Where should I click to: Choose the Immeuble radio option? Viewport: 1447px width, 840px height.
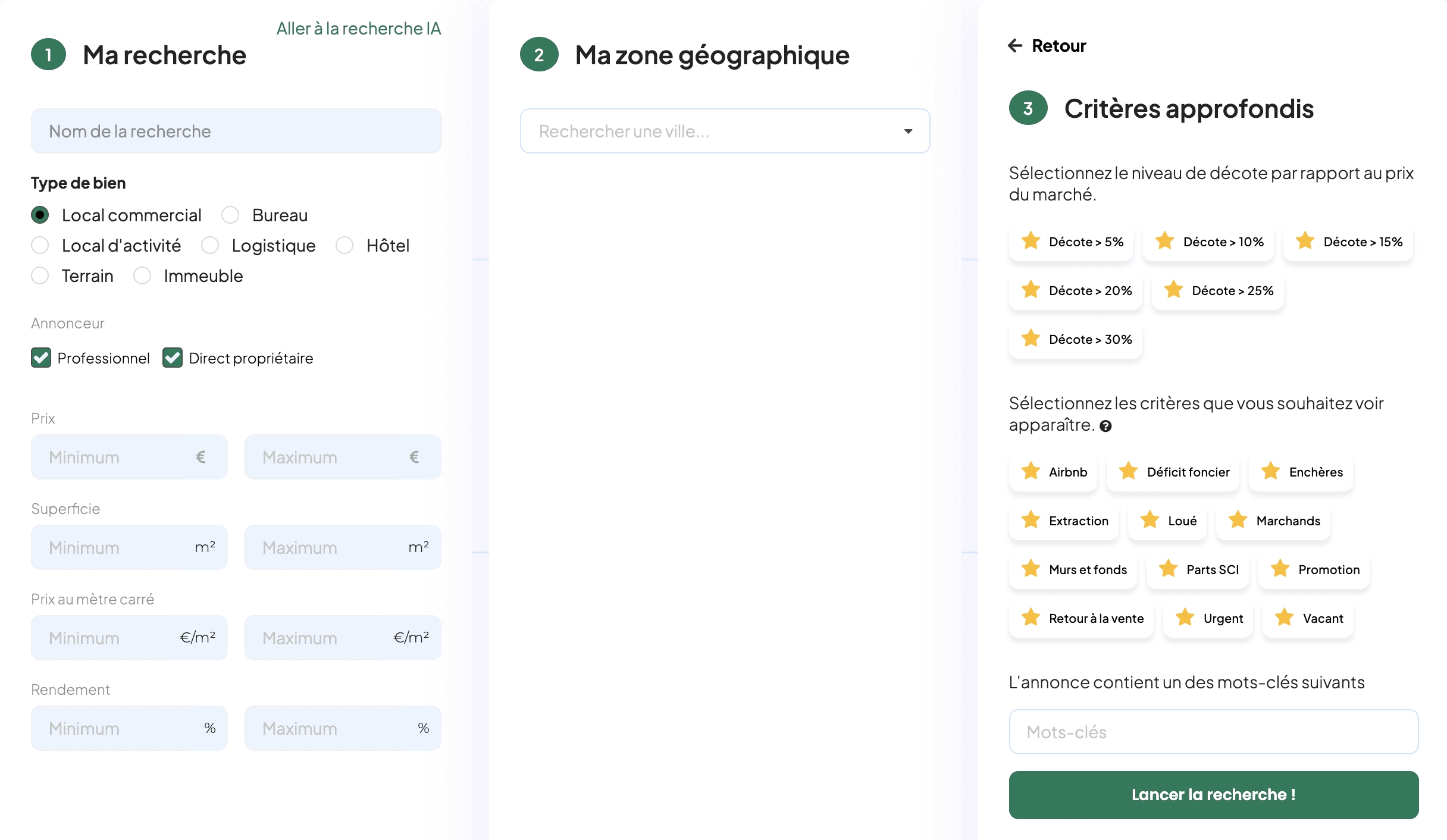[x=142, y=275]
